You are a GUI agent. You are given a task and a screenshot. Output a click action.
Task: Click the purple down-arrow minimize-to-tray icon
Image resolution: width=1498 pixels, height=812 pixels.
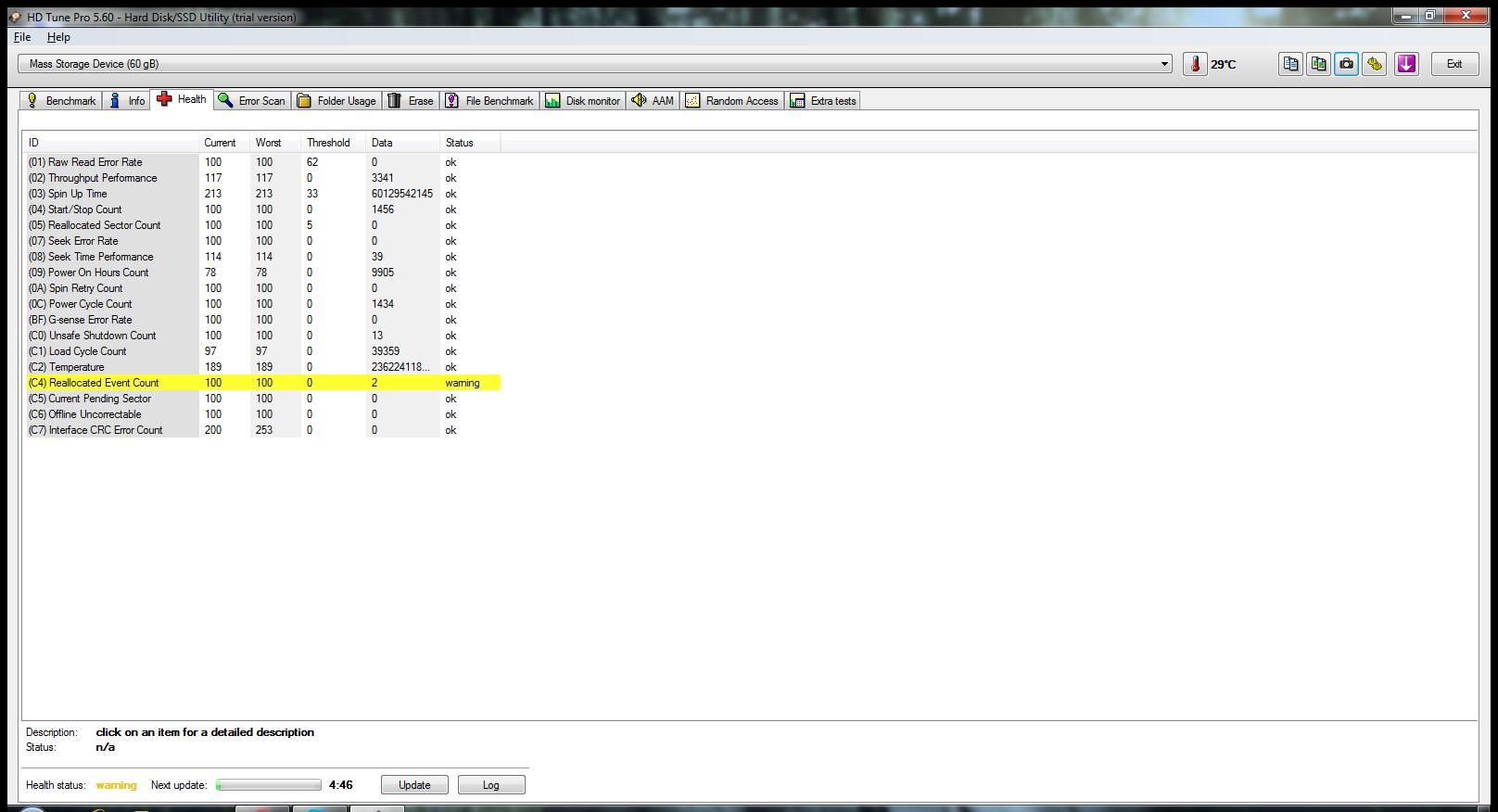(1406, 64)
